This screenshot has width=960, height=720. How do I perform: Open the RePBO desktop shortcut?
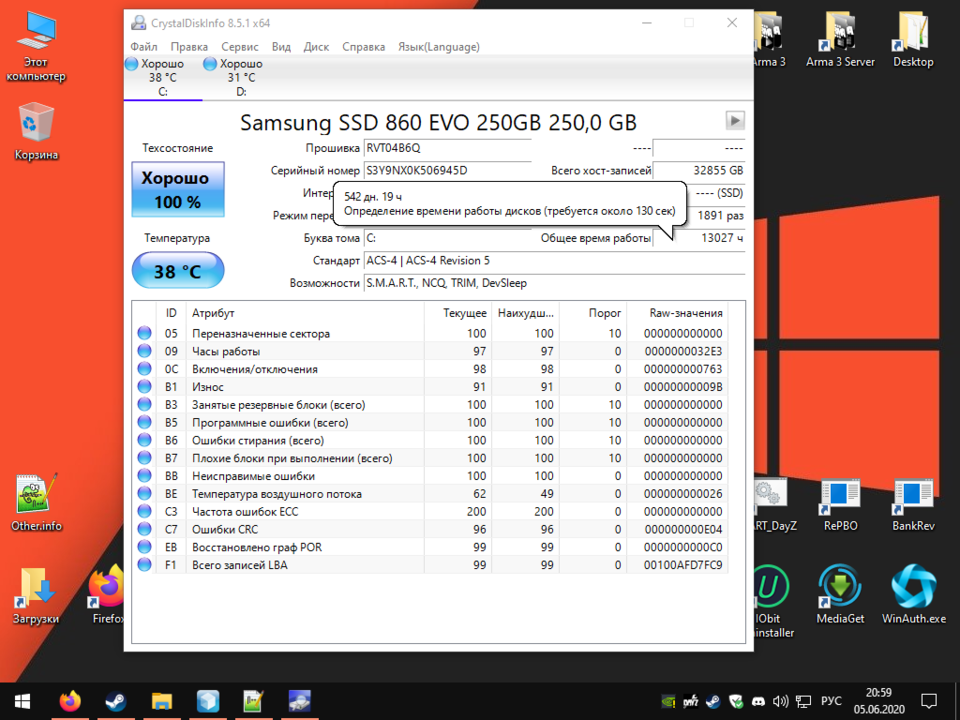click(840, 505)
